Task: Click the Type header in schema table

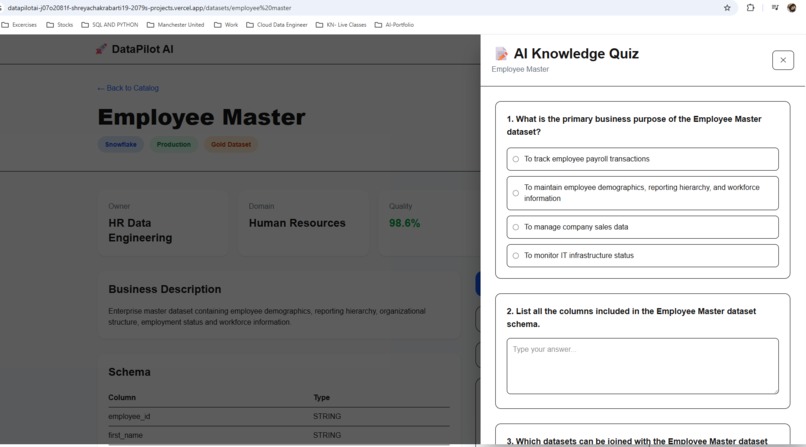Action: 322,398
